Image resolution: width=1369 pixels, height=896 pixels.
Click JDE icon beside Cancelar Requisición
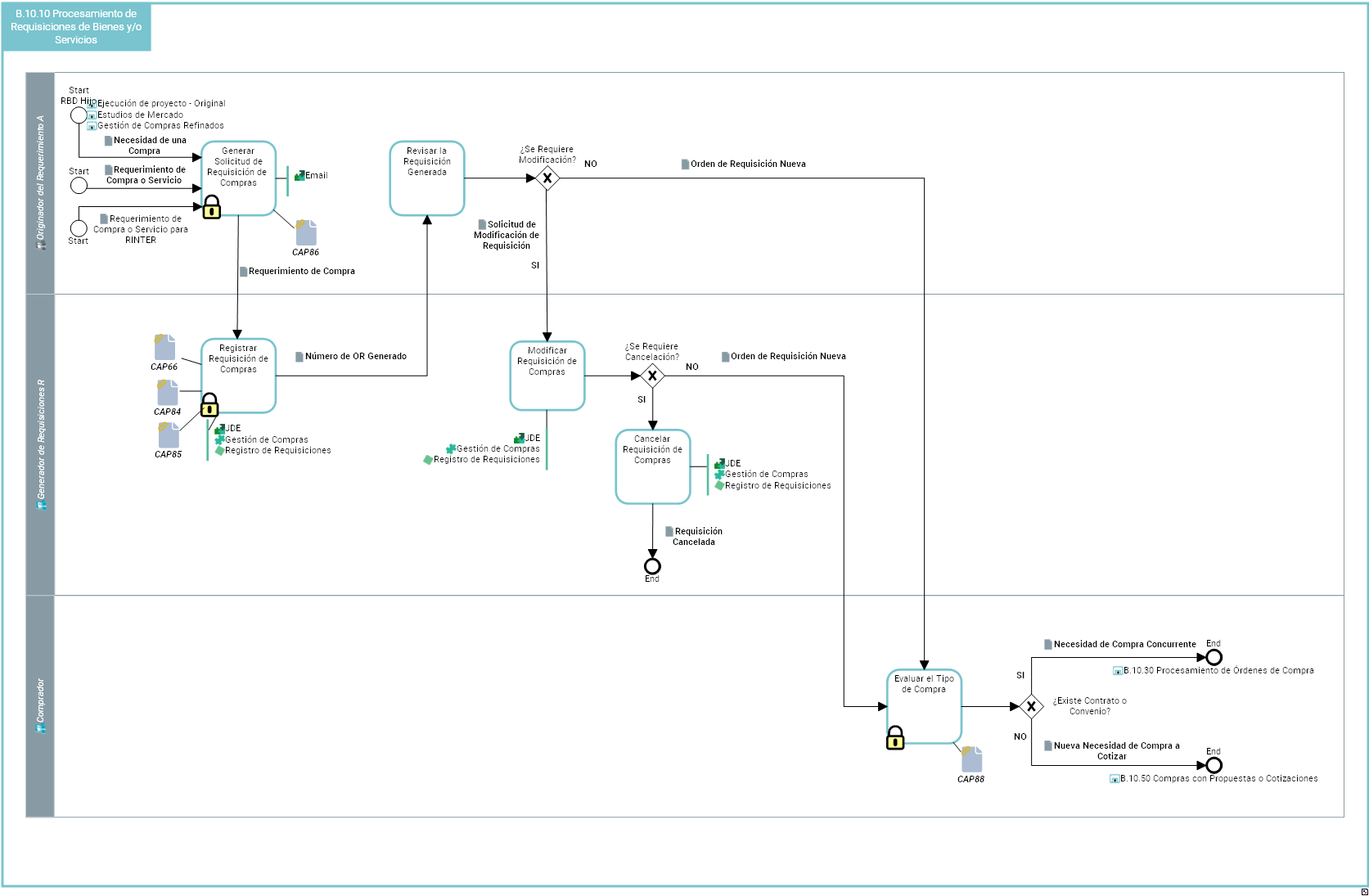coord(719,463)
